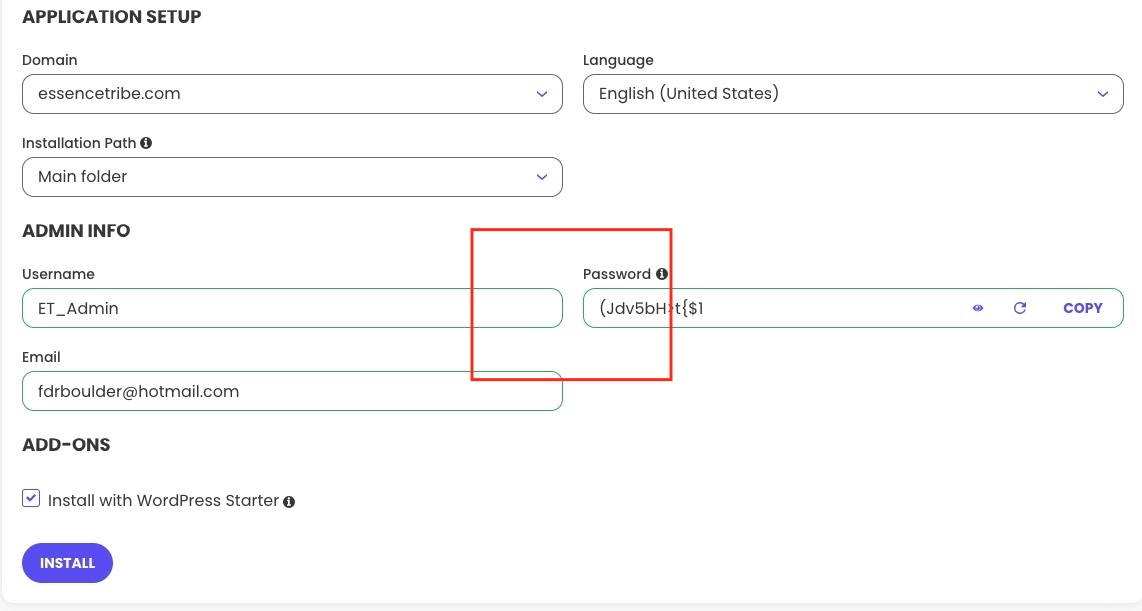Click the essencetribe.com domain text

click(109, 93)
